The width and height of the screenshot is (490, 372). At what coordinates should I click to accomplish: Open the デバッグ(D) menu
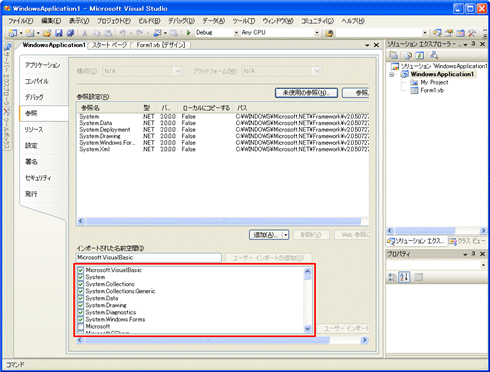(181, 21)
